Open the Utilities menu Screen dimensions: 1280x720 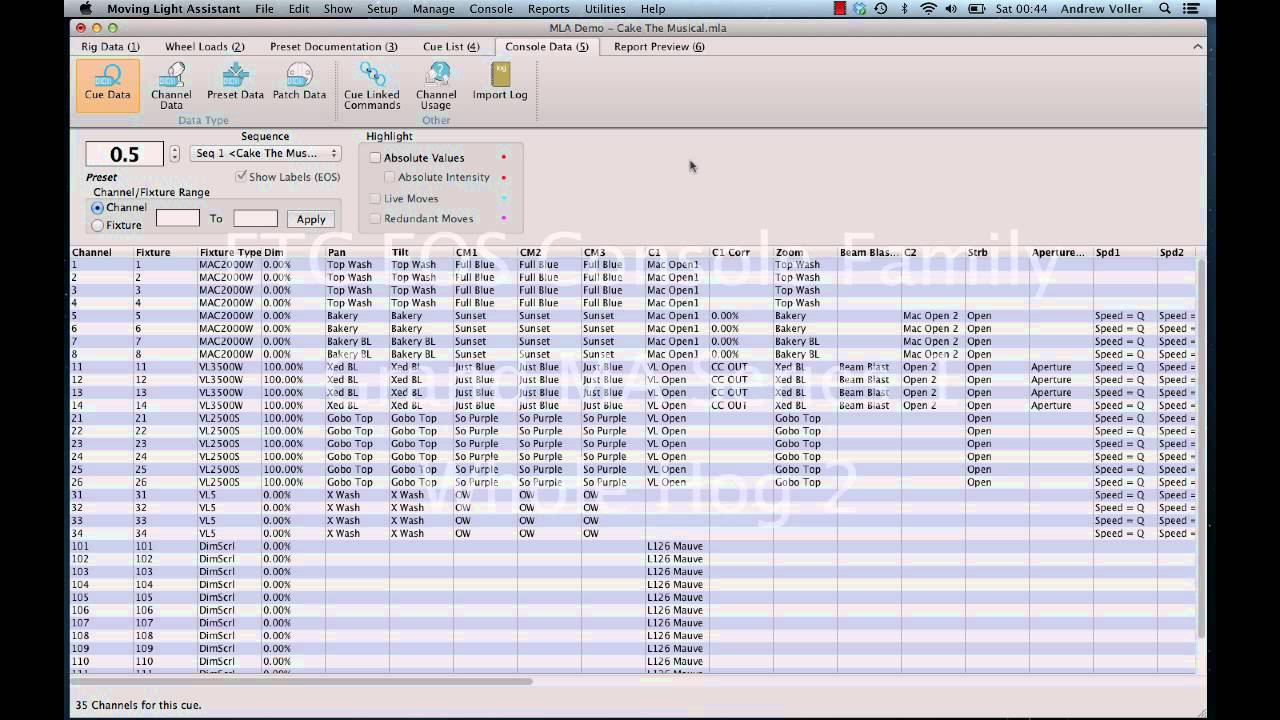coord(605,9)
